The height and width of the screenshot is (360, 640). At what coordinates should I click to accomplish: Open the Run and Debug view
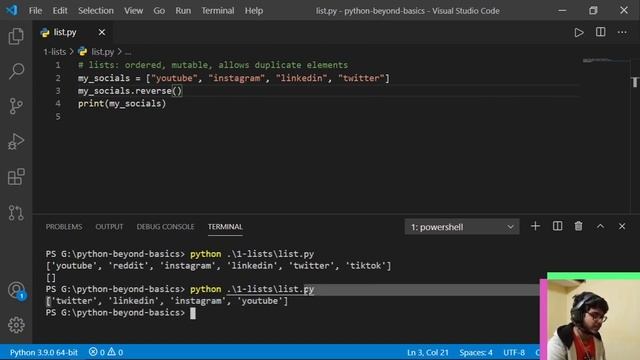click(16, 142)
